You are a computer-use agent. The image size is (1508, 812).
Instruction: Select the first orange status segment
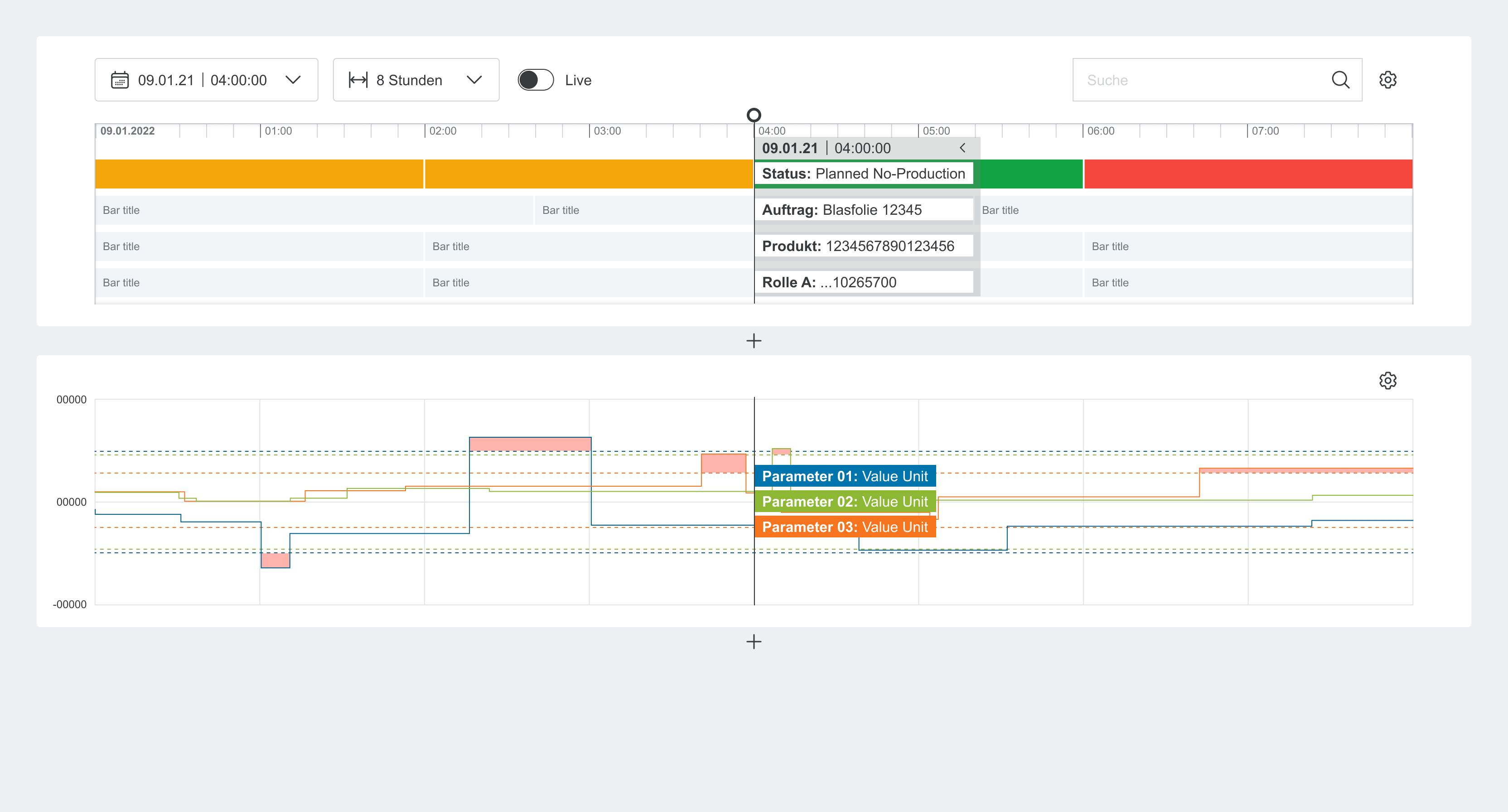click(259, 174)
